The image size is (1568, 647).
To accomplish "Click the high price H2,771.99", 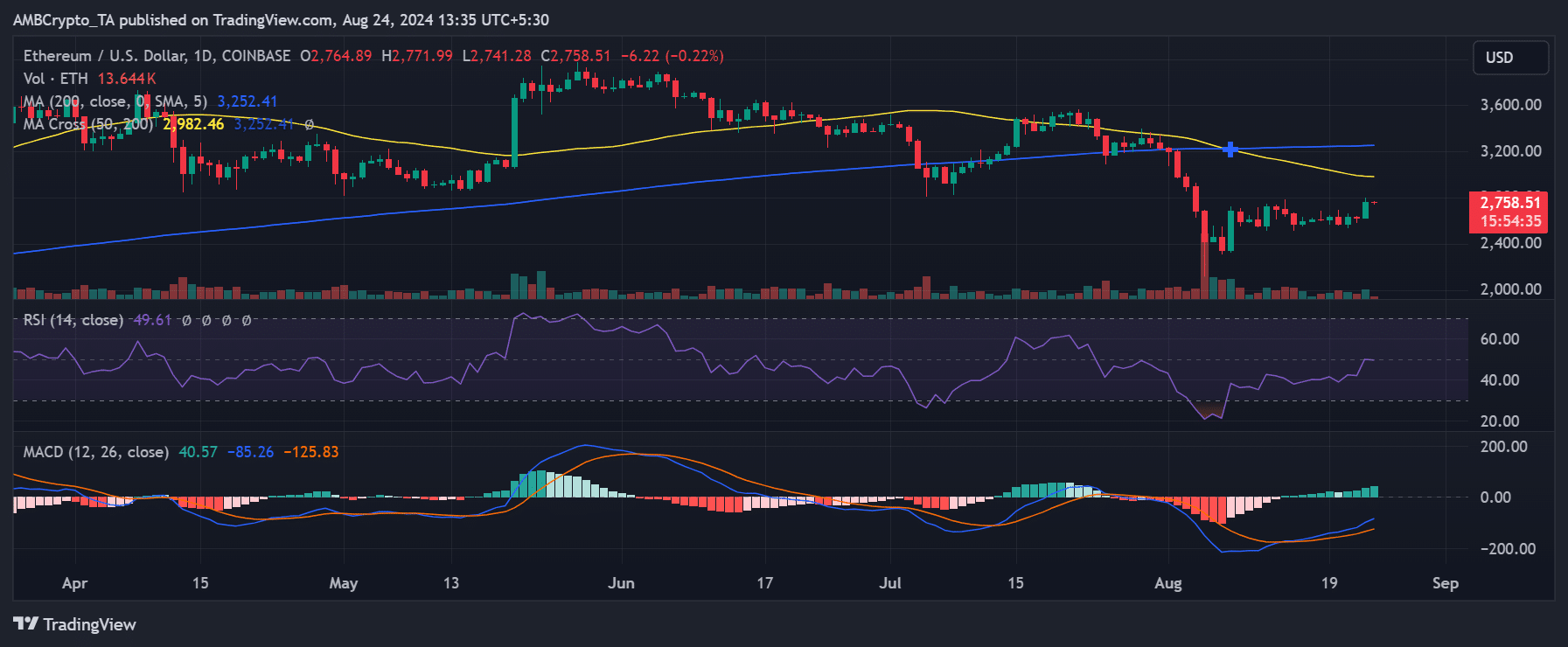I will point(417,56).
